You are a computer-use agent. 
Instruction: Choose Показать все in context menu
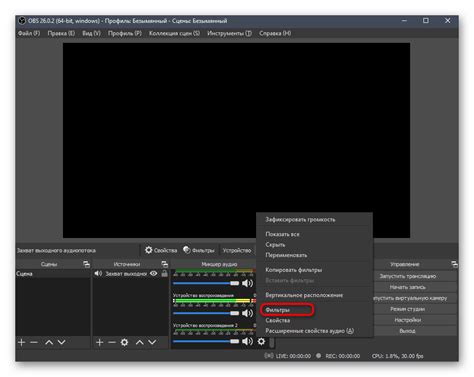click(314, 234)
